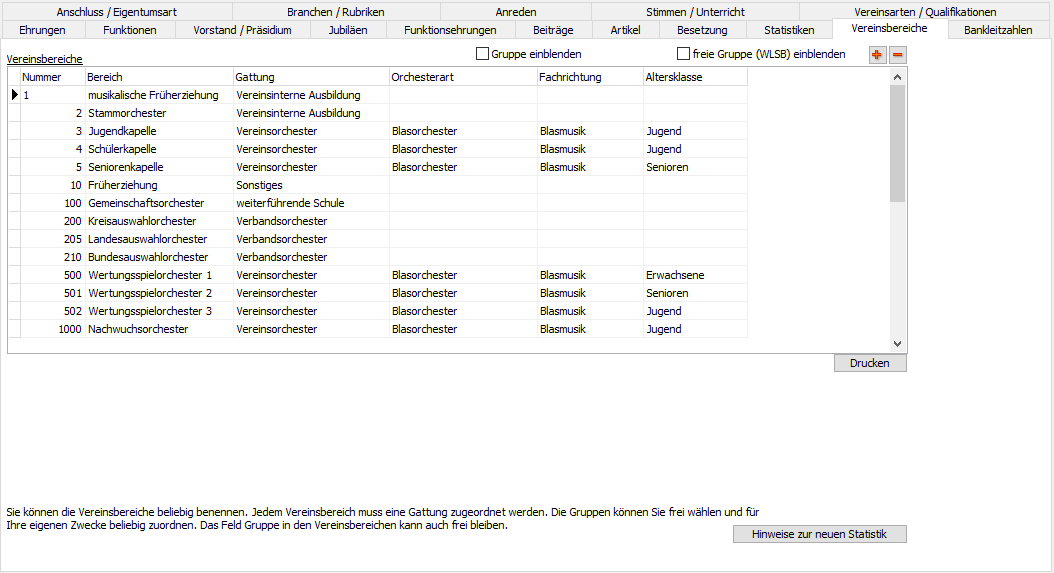
Task: Enable 'Gruppe einblenden' checkbox
Action: 483,54
